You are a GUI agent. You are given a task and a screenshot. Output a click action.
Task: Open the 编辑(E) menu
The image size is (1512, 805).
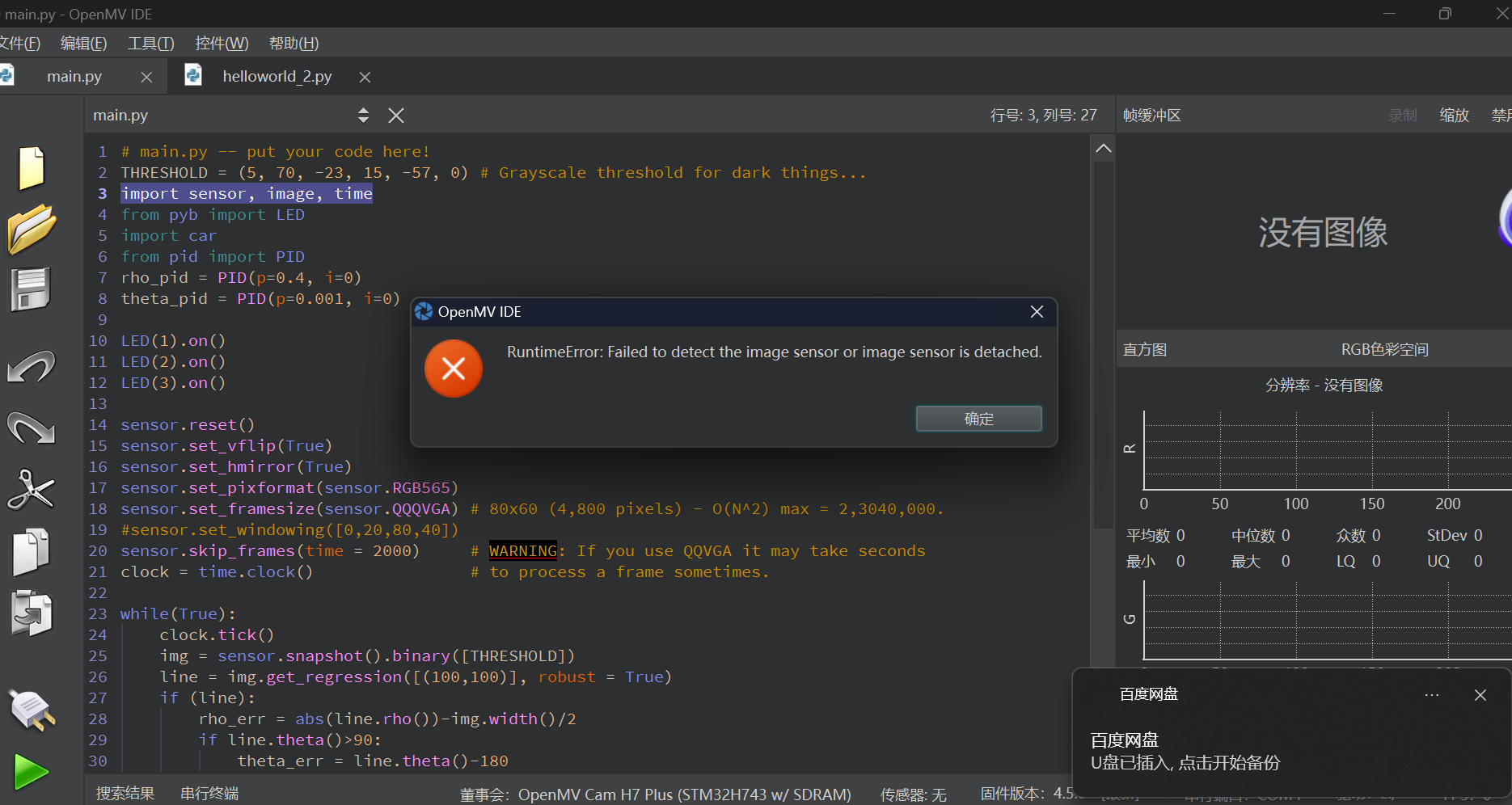pos(83,43)
